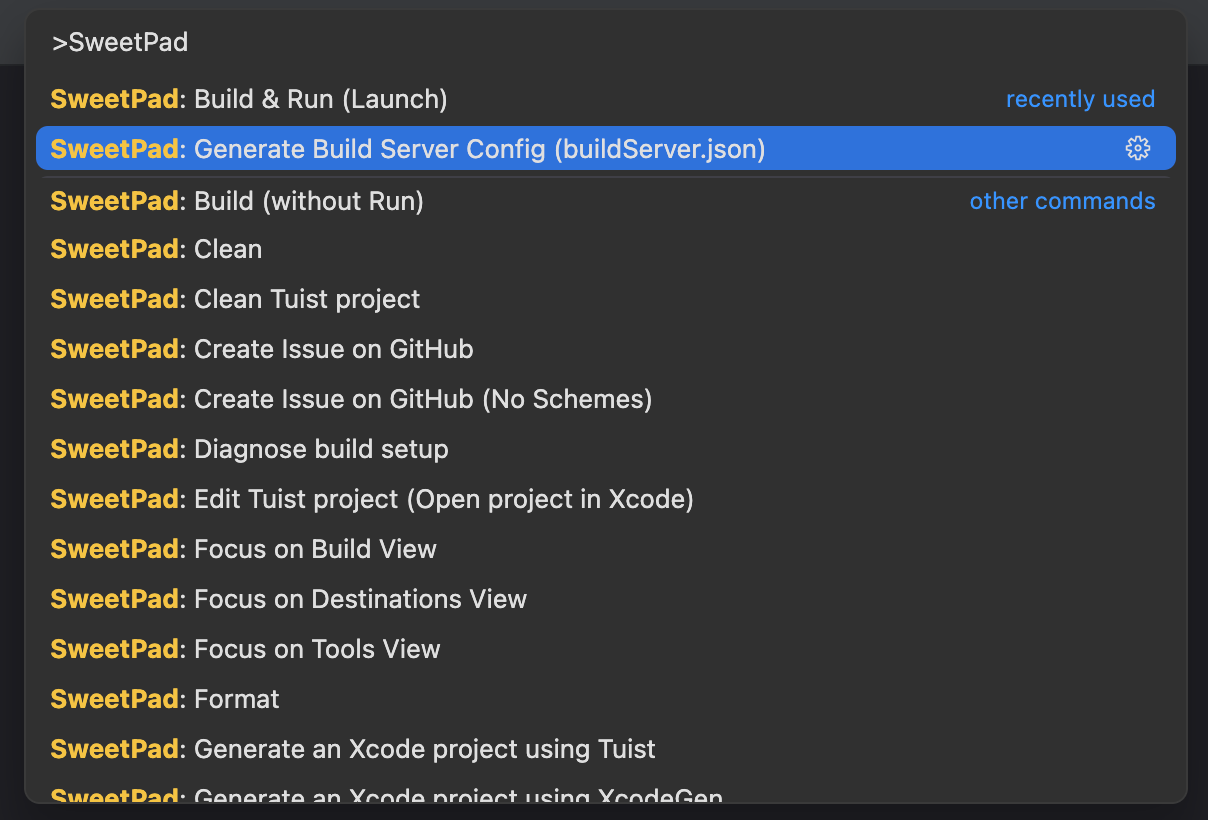Click the 'other commands' group label

point(1062,201)
